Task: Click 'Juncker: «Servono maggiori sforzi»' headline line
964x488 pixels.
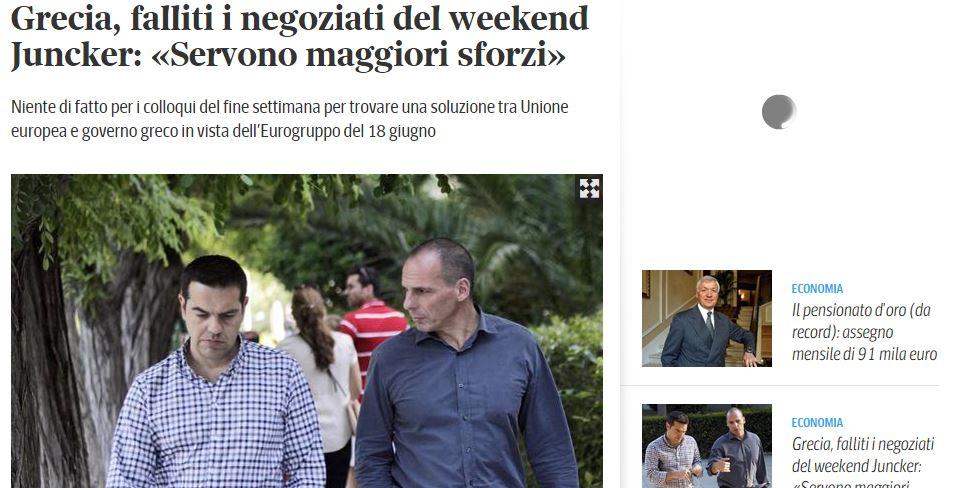Action: (x=288, y=55)
